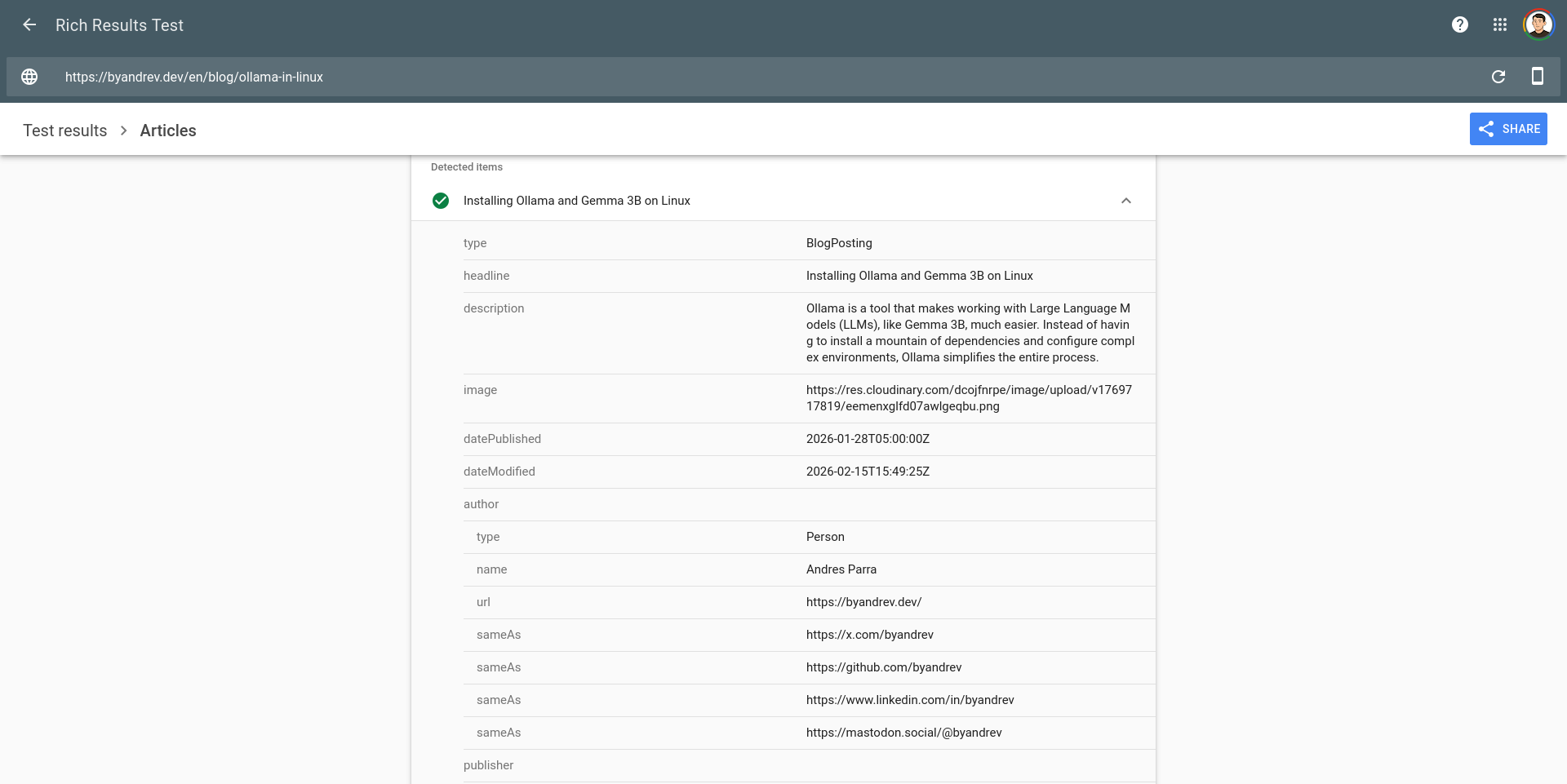Click the green valid checkmark icon
Viewport: 1567px width, 784px height.
[x=441, y=201]
